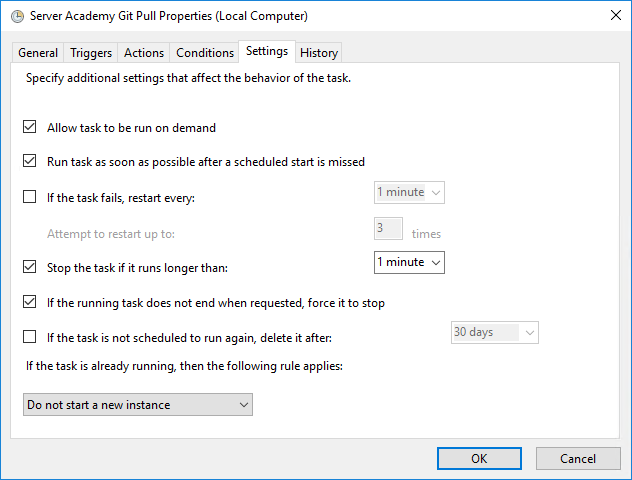Click the restart attempts count field
The image size is (632, 480).
pyautogui.click(x=388, y=229)
